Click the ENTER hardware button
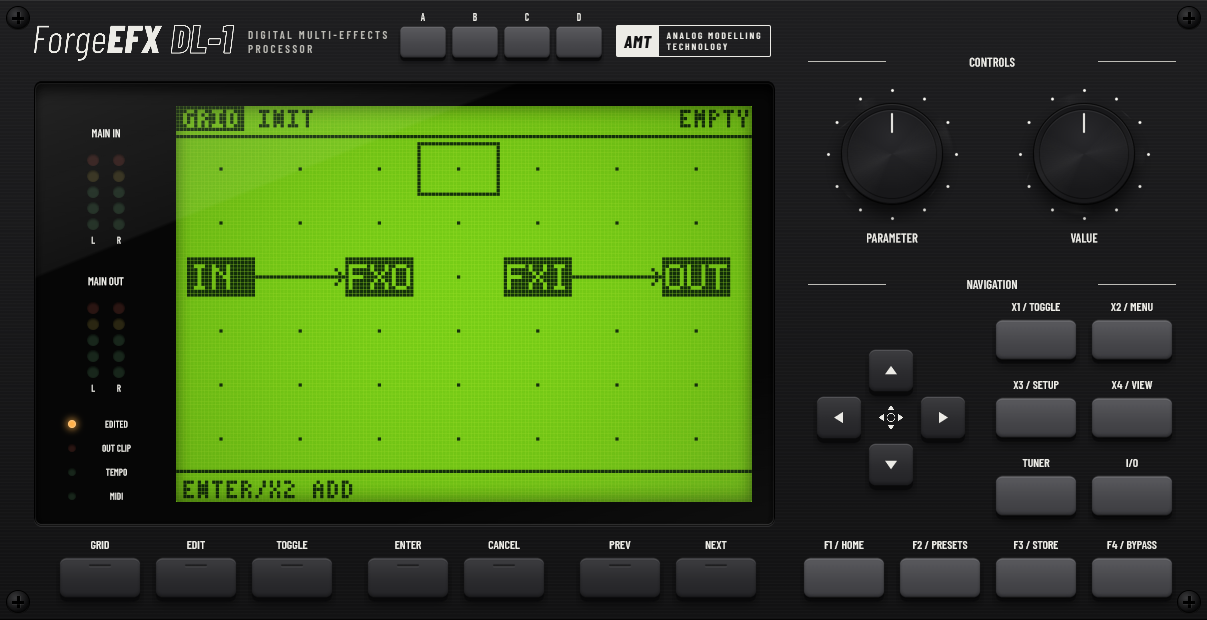This screenshot has height=620, width=1207. [x=408, y=578]
